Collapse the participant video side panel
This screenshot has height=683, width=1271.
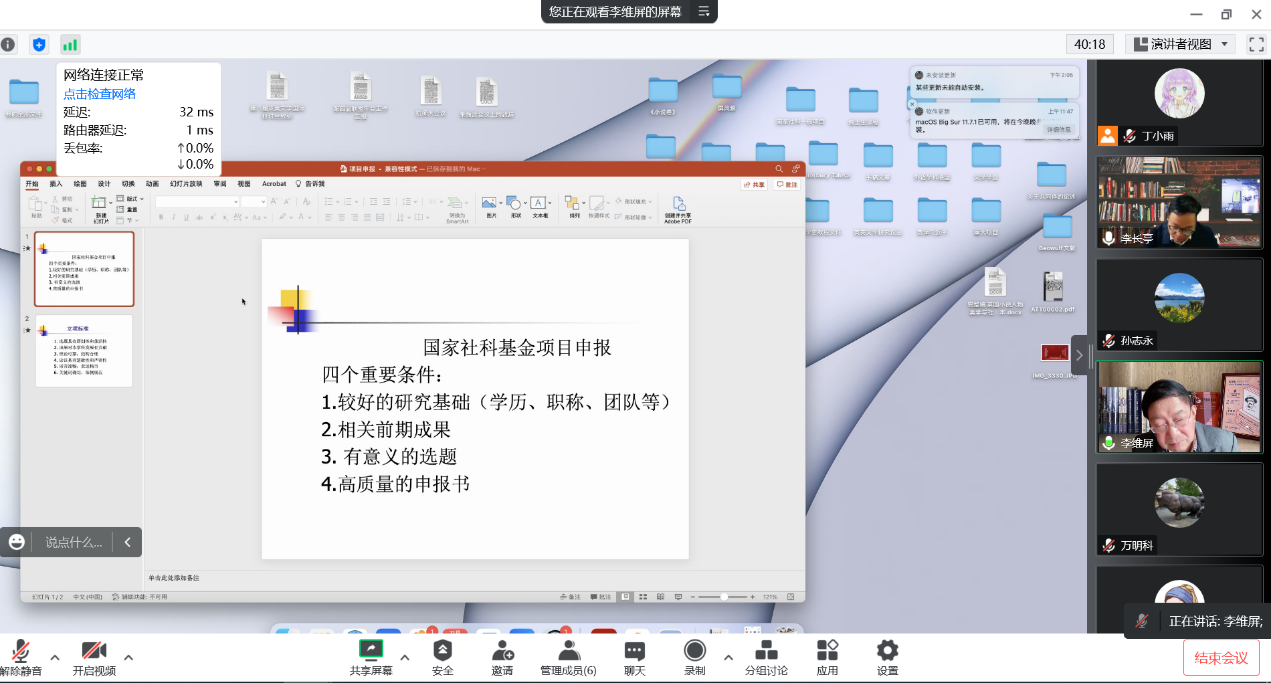(1080, 354)
